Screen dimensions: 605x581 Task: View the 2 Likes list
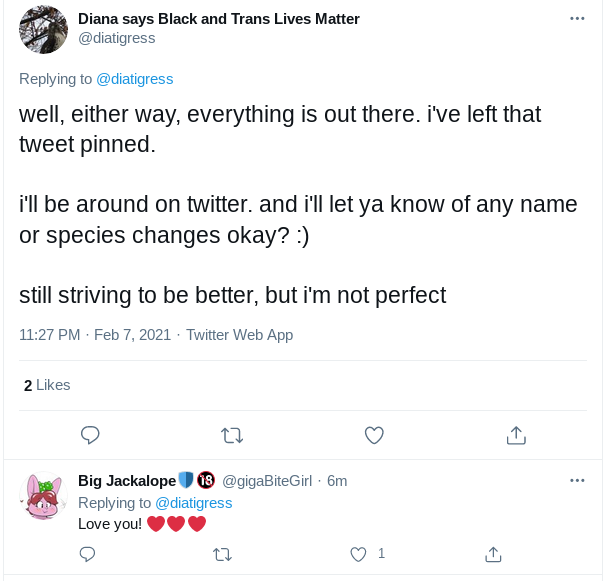click(x=47, y=385)
